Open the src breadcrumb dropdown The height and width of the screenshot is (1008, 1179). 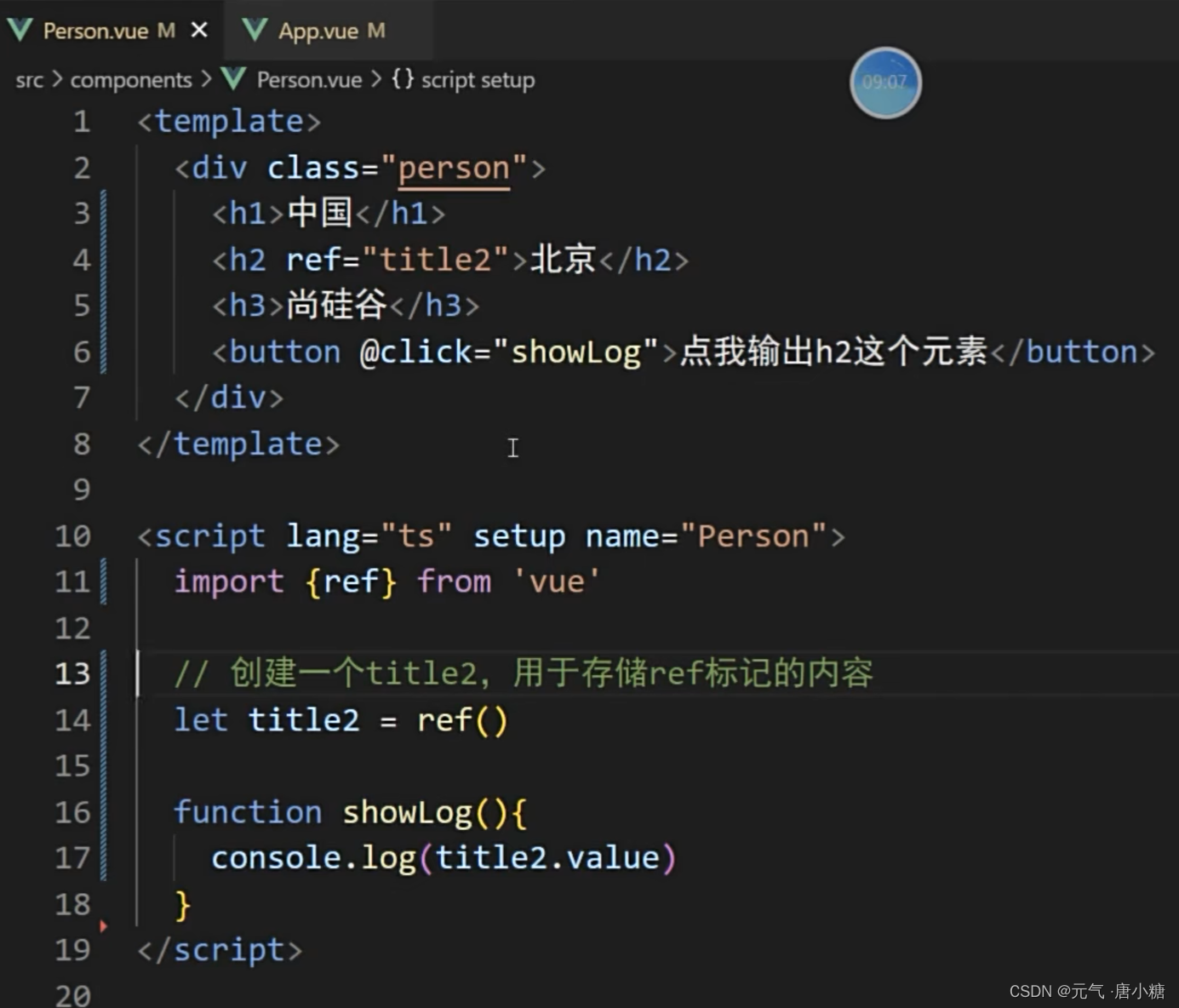(x=29, y=79)
